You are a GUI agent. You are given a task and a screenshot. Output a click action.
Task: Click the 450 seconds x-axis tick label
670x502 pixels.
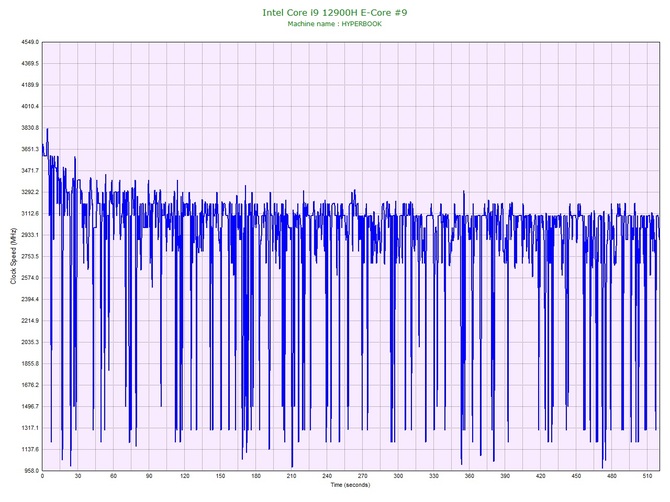(576, 476)
